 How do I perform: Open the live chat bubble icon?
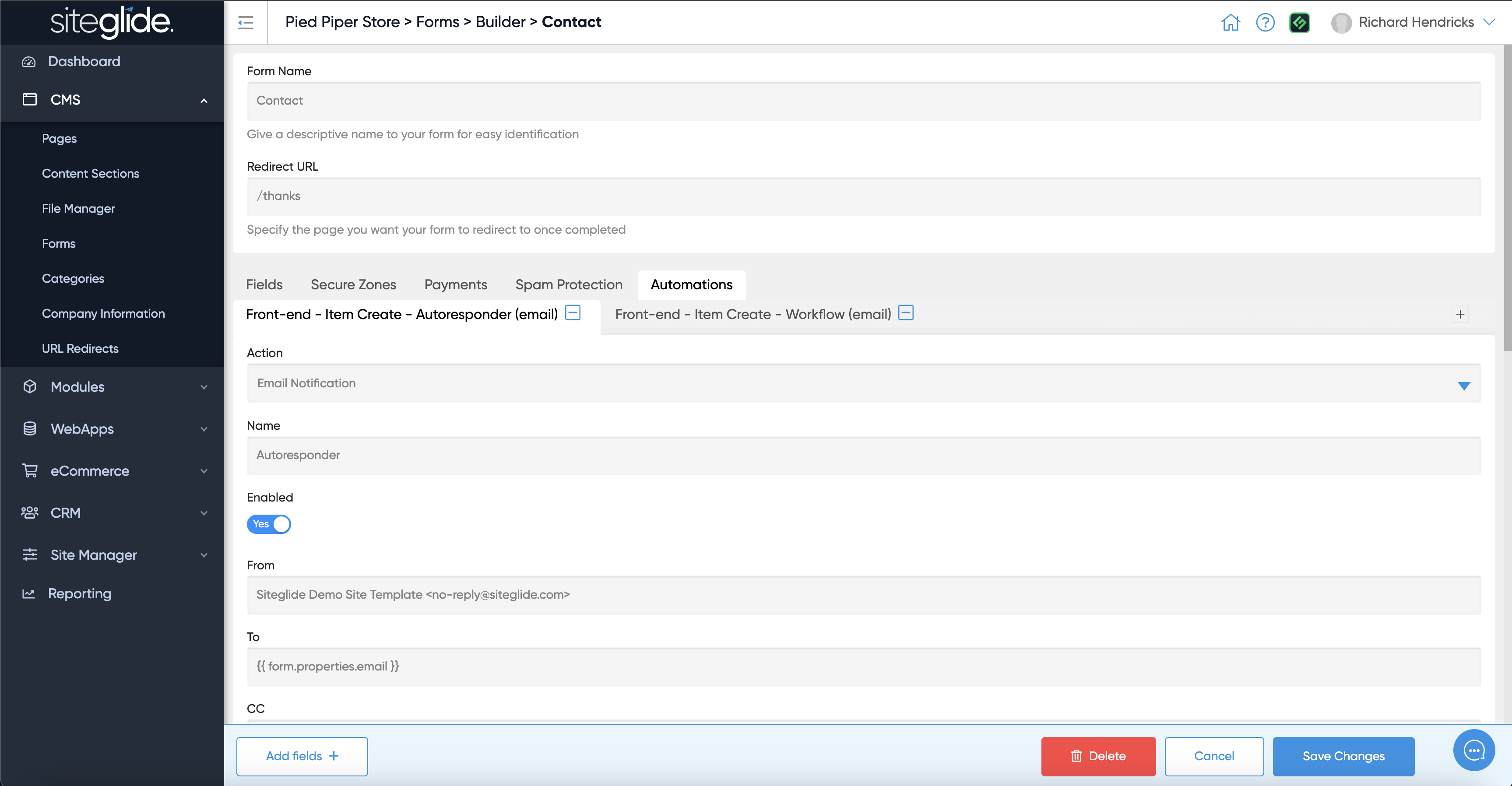(x=1474, y=750)
